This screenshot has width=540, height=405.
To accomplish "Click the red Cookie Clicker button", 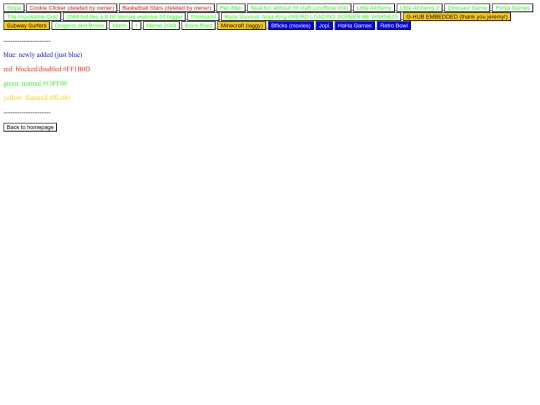I will 72,8.
